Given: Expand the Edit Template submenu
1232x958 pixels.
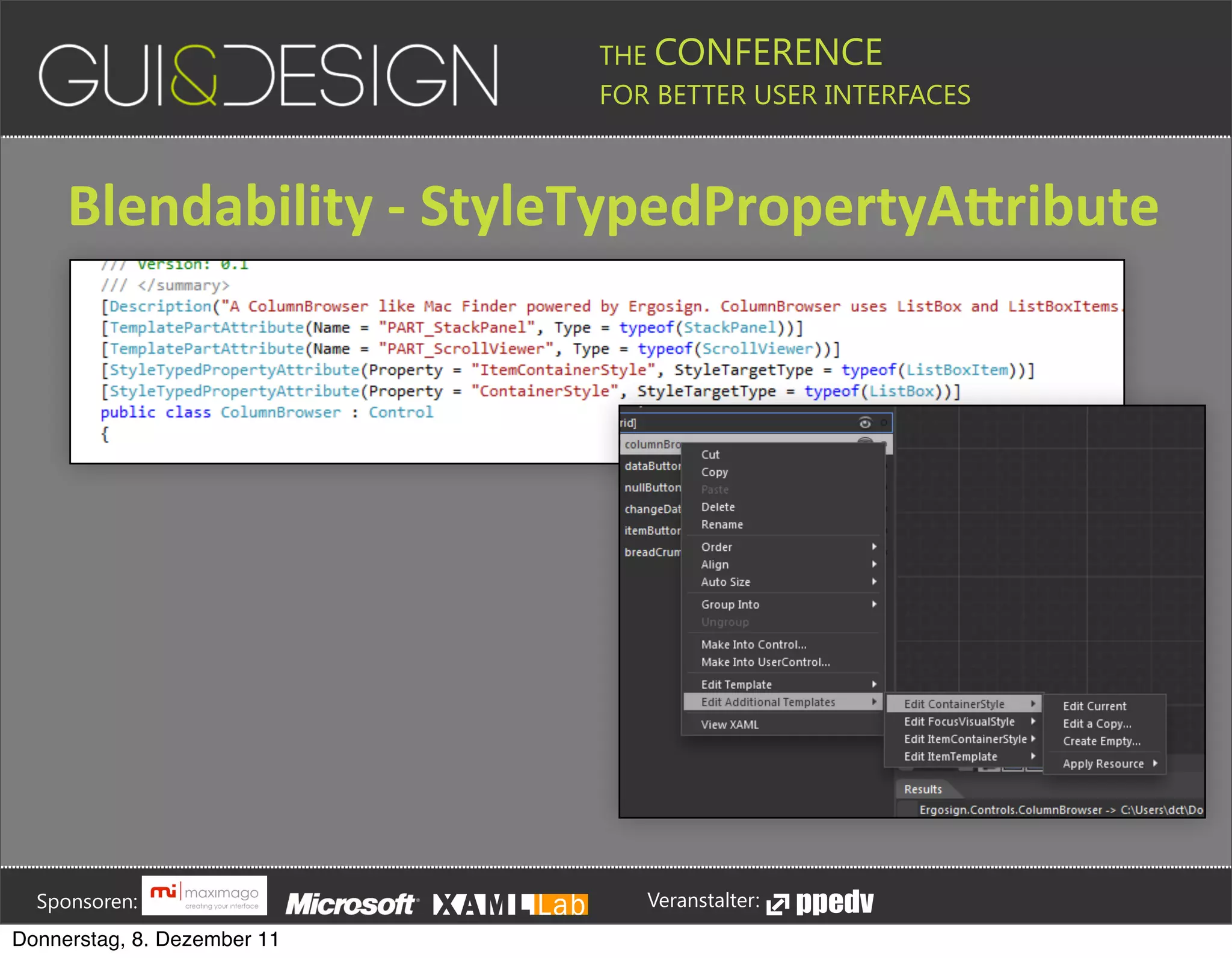Looking at the screenshot, I should click(x=783, y=684).
